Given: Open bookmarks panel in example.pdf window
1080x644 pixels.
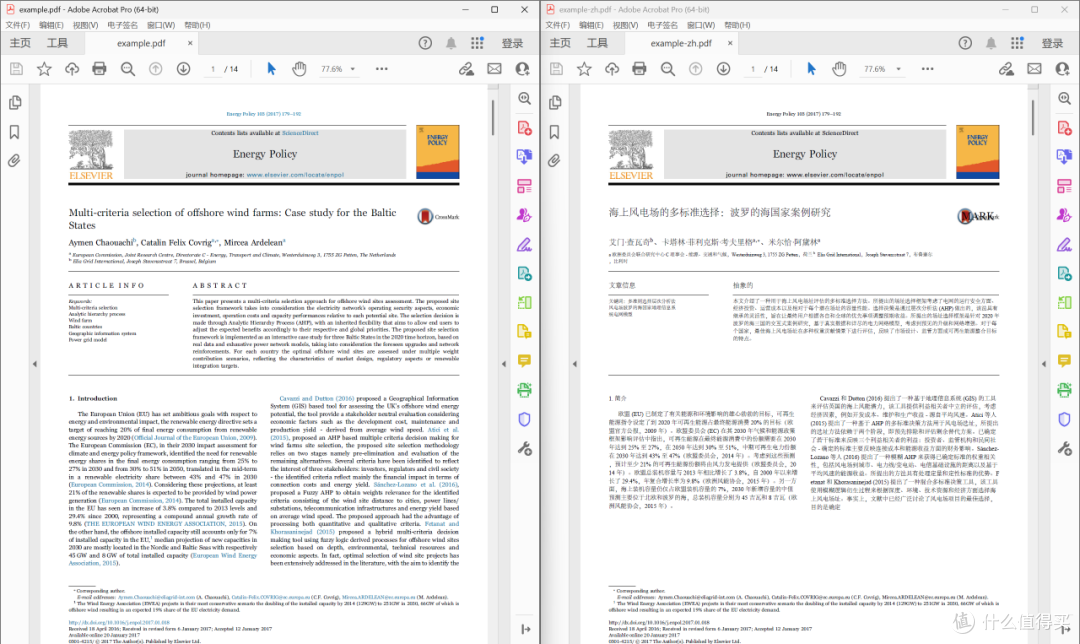Looking at the screenshot, I should click(x=14, y=132).
